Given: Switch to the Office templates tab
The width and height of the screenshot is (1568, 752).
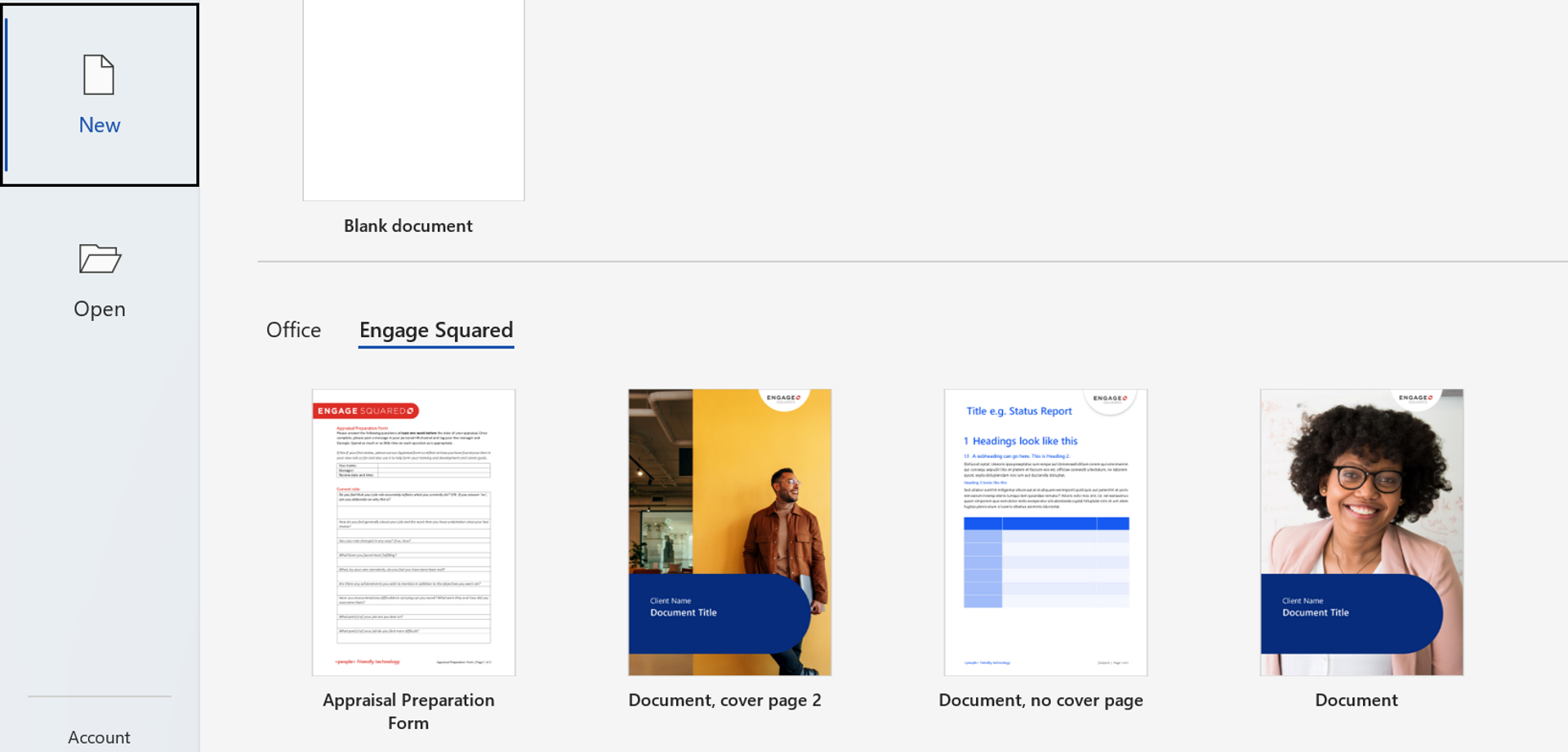Looking at the screenshot, I should tap(293, 330).
